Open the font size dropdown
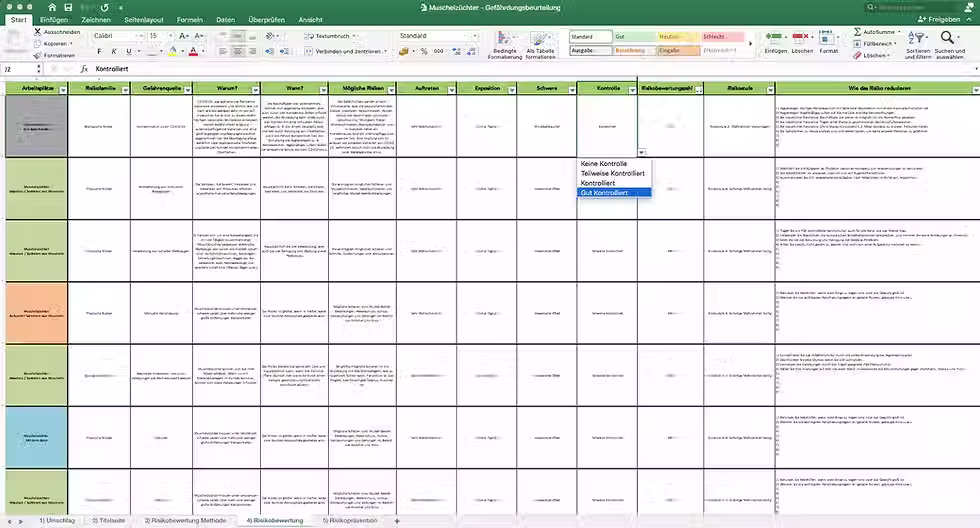 click(x=170, y=36)
